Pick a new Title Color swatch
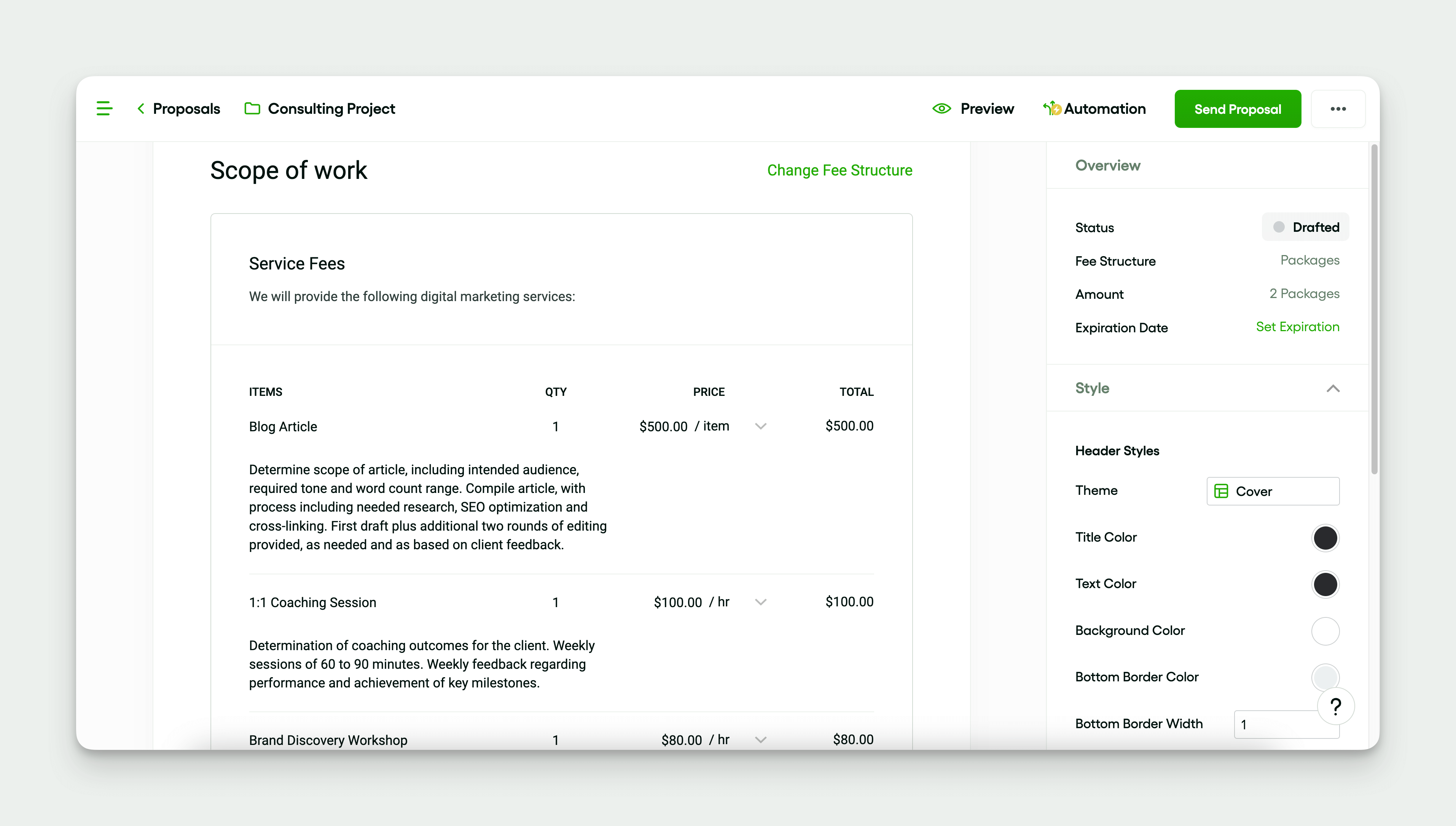Screen dimensions: 1456x826 click(1325, 538)
